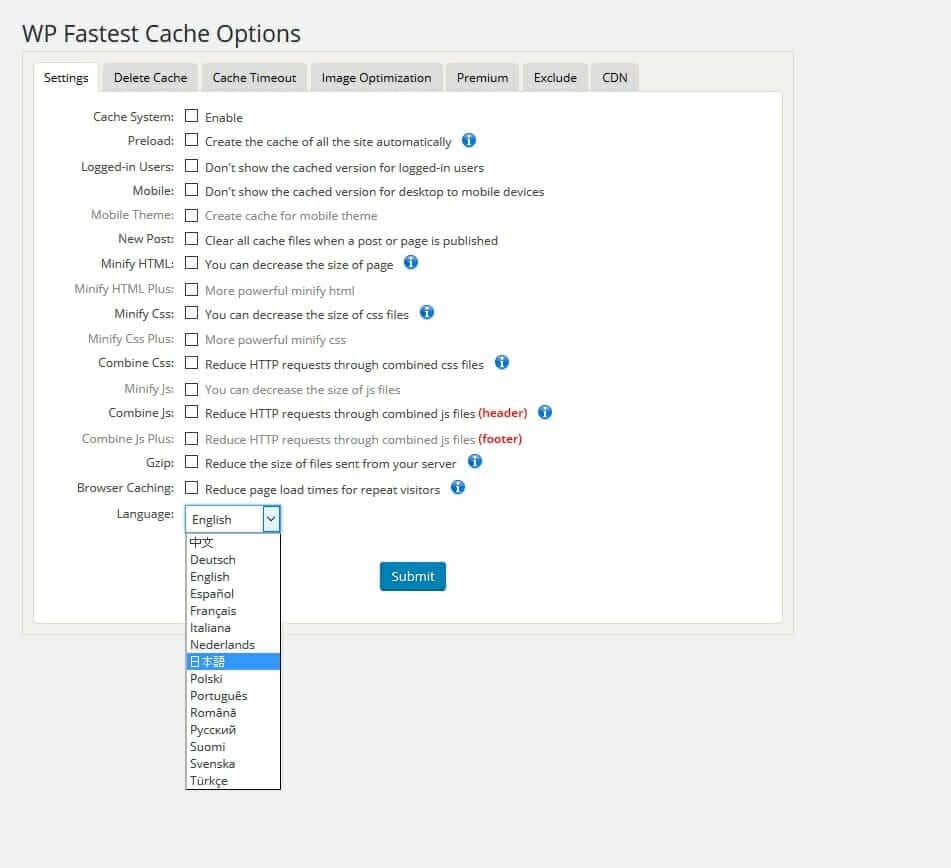Show info for Combine Css option
951x868 pixels.
coord(502,363)
